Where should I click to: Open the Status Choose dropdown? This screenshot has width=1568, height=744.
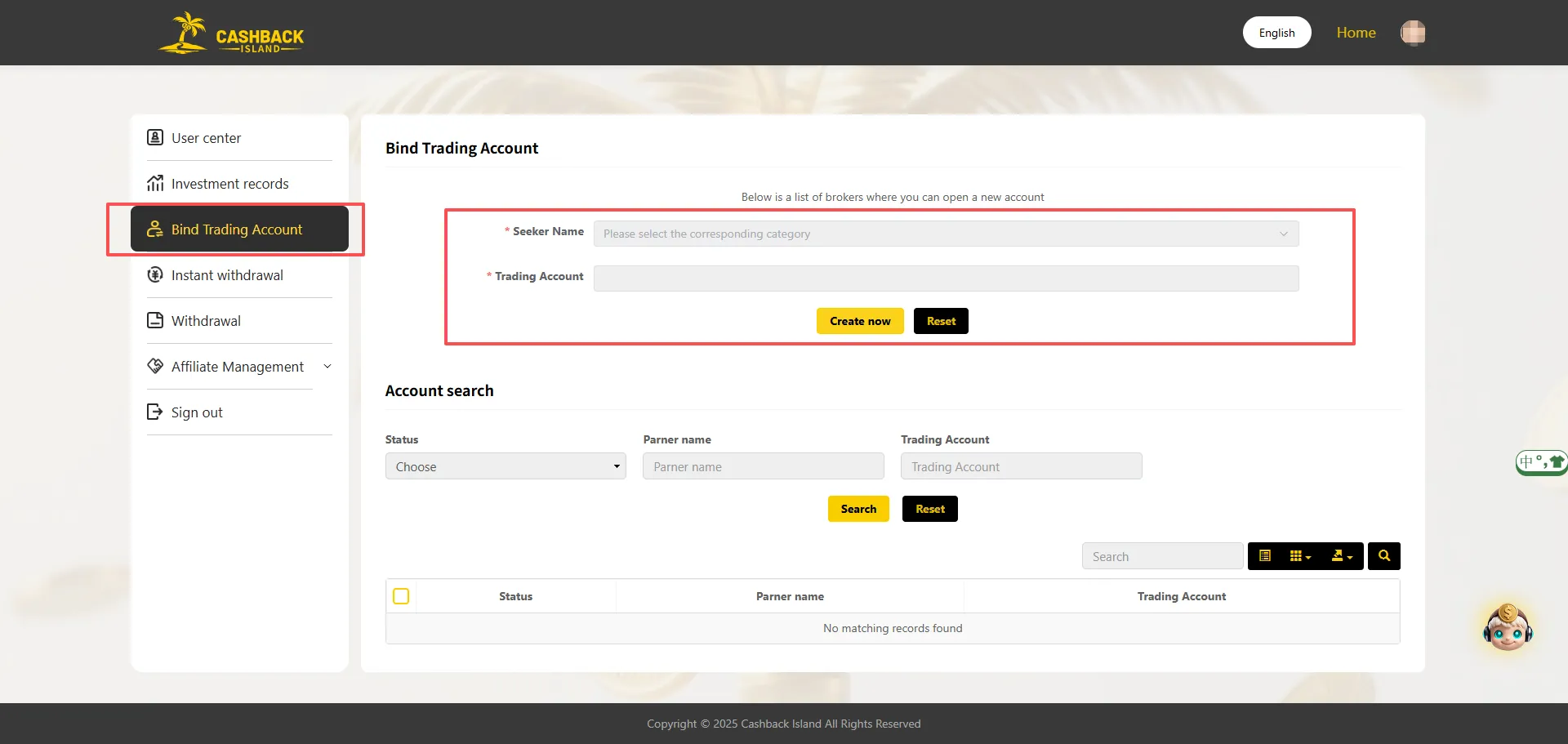505,466
